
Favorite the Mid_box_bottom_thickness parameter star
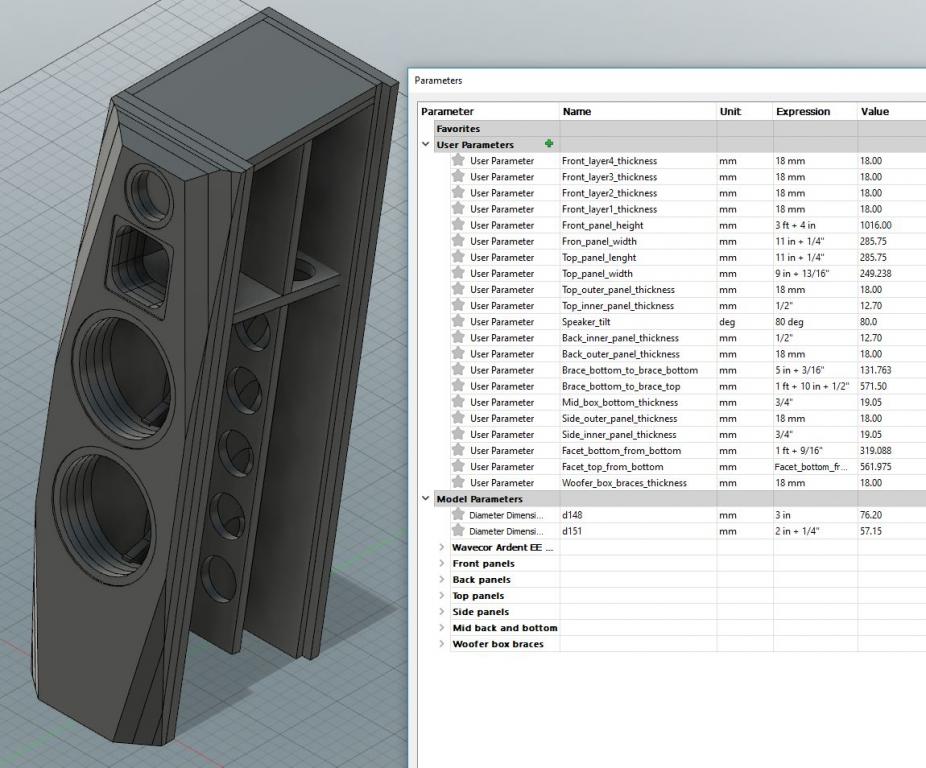pyautogui.click(x=458, y=401)
